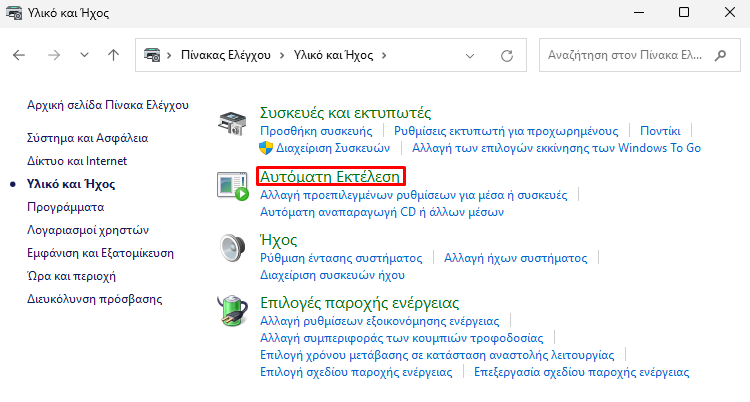Open the recent locations dropdown arrow
The image size is (750, 402).
84,55
